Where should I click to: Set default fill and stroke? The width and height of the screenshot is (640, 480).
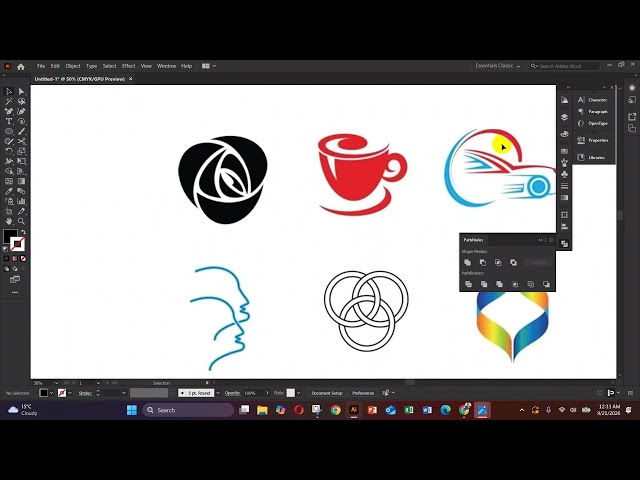point(6,248)
